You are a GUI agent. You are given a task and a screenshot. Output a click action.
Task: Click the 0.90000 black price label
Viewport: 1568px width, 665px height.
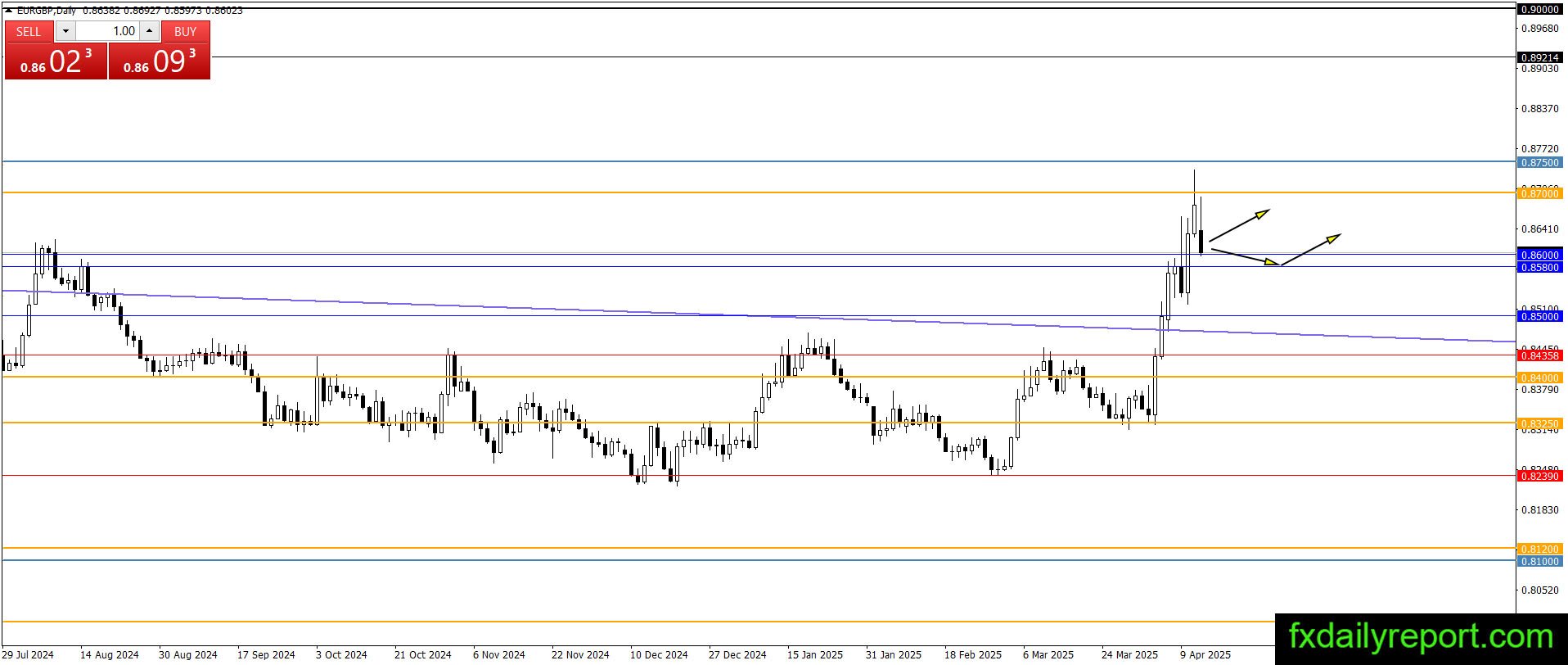1539,9
